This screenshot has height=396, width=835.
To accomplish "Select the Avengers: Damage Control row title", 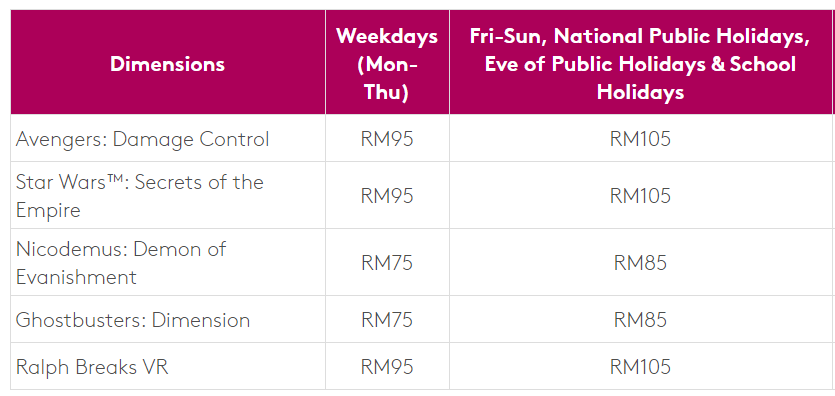I will coord(143,139).
